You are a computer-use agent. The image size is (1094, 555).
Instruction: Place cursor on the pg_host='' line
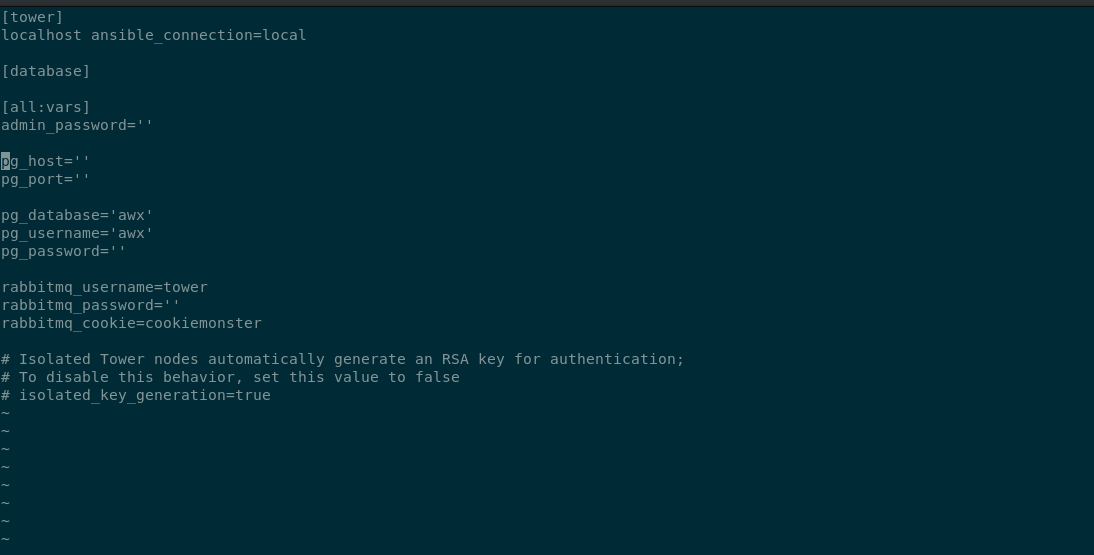(x=46, y=161)
